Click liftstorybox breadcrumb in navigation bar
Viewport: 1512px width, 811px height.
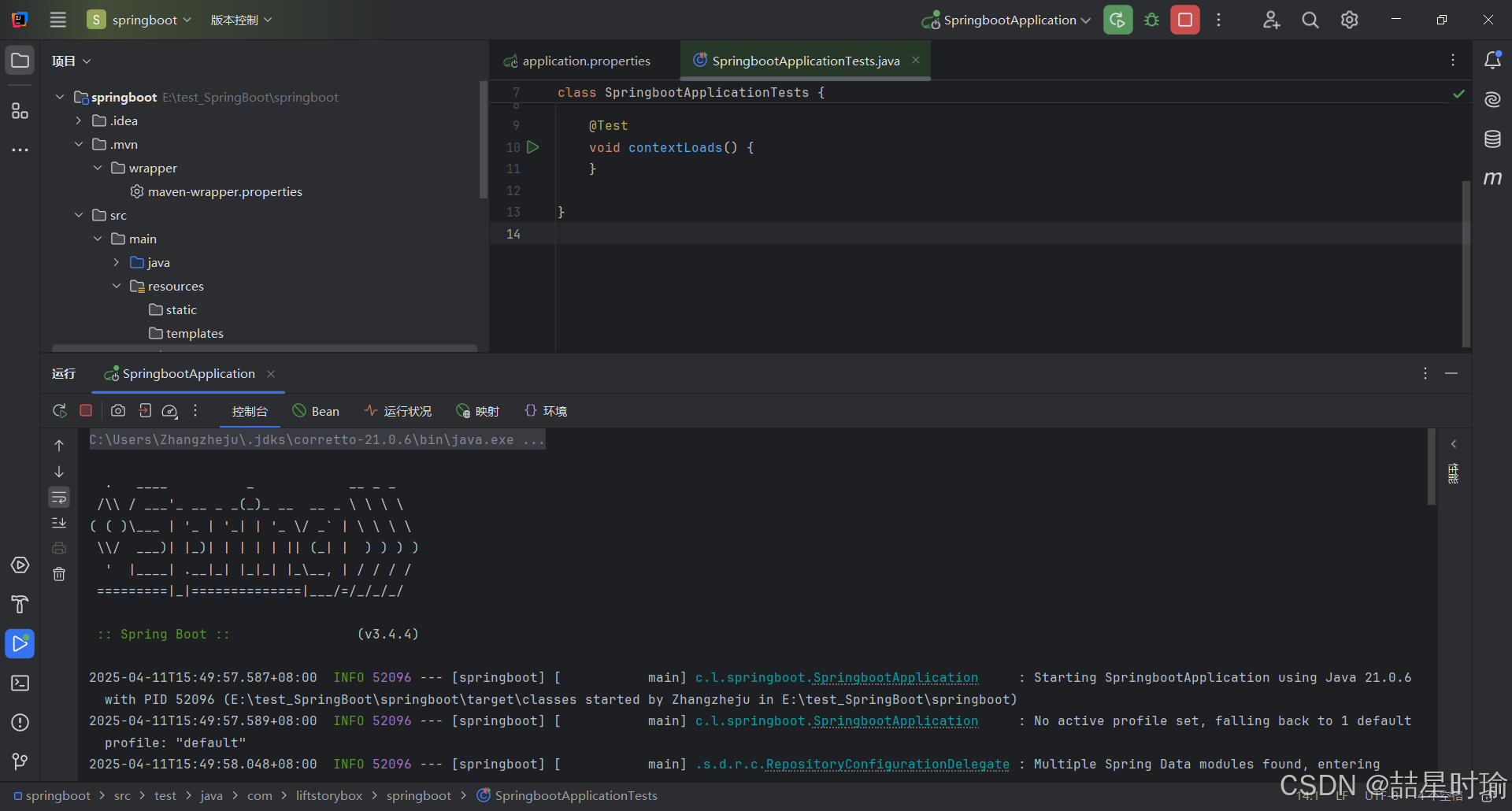(x=329, y=795)
